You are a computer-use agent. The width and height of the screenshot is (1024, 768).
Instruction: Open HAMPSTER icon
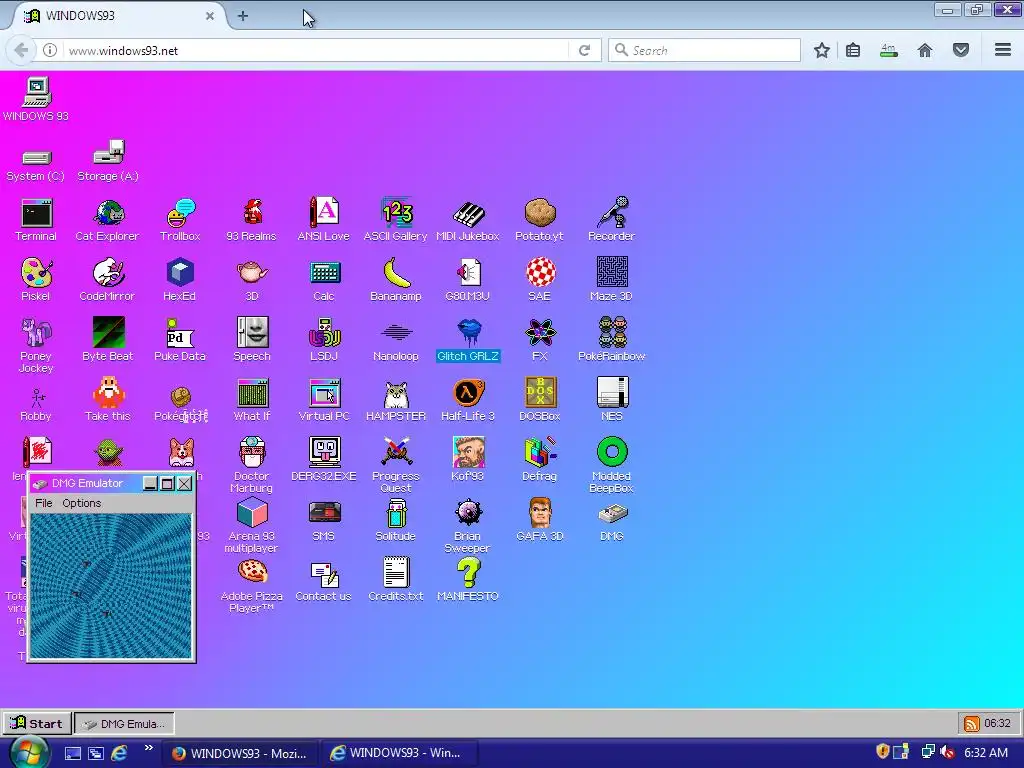396,400
